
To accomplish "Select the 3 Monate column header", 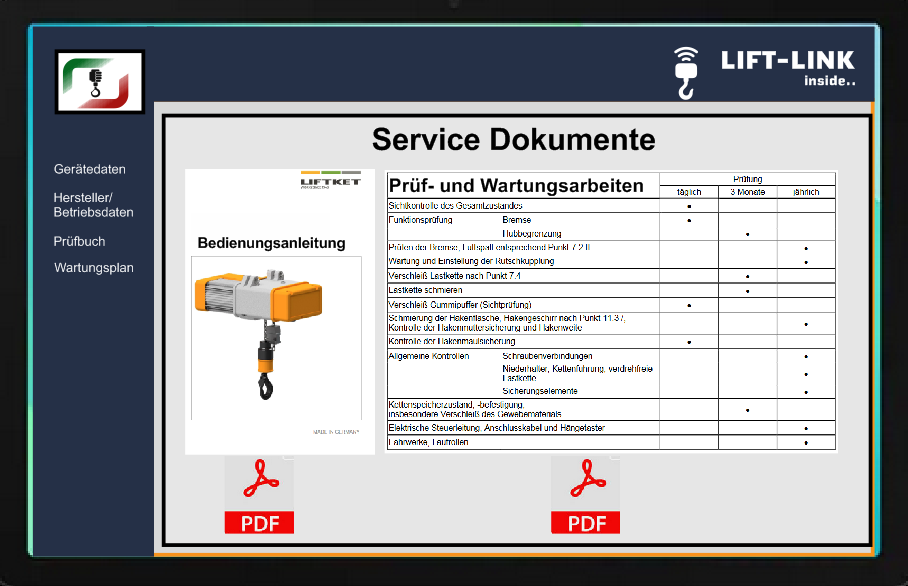I will tap(747, 192).
